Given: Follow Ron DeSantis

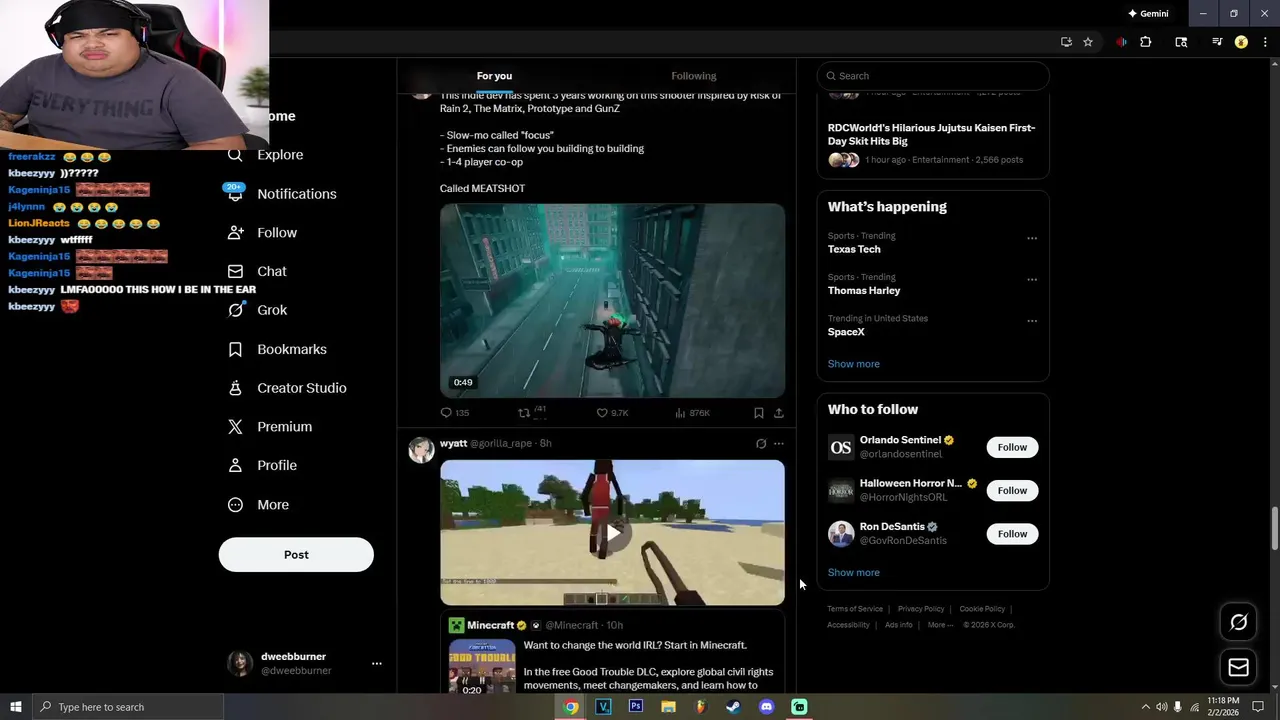Looking at the screenshot, I should pyautogui.click(x=1012, y=534).
